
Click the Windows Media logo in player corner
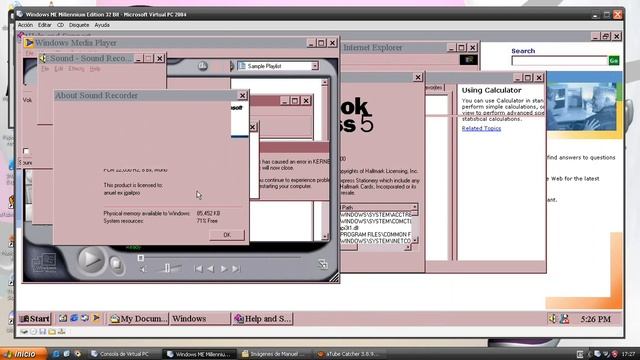tap(44, 262)
